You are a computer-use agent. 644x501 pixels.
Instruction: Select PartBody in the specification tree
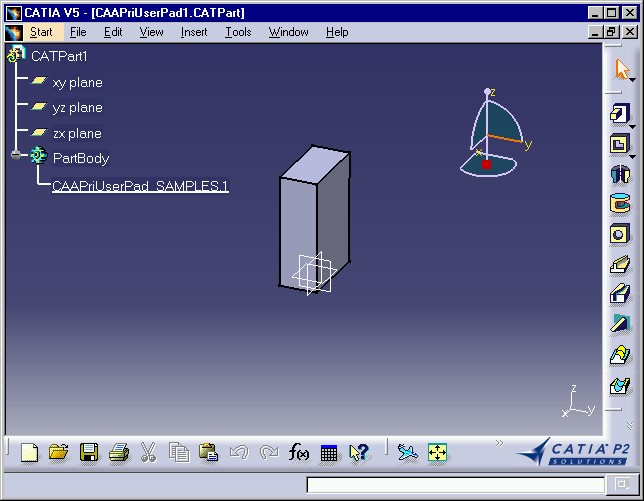(x=81, y=158)
